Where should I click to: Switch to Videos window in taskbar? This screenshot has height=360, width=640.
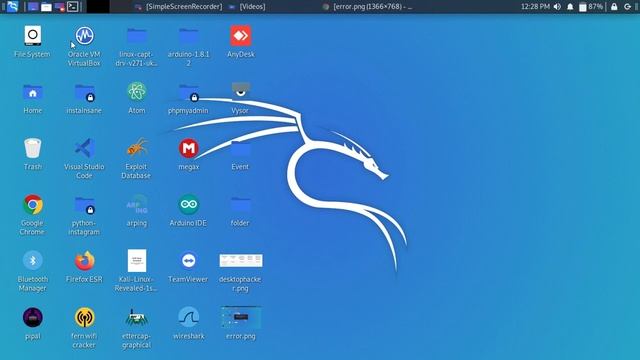click(x=247, y=7)
